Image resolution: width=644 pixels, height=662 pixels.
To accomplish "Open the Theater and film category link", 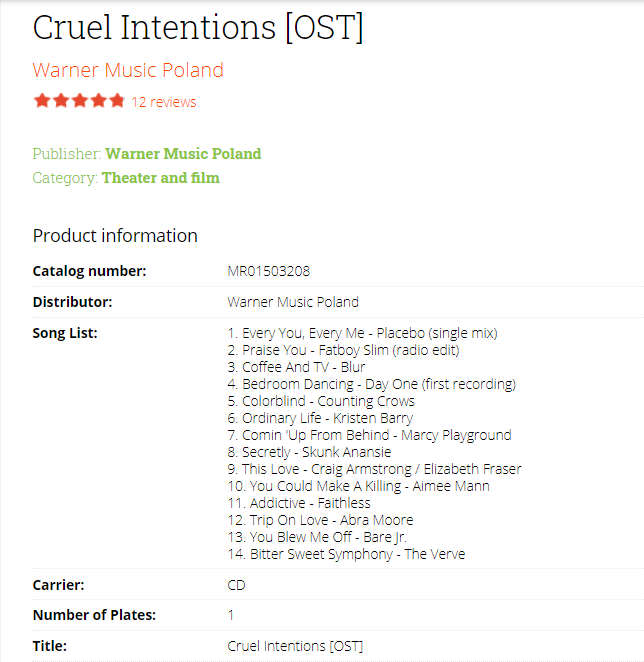I will pyautogui.click(x=160, y=178).
